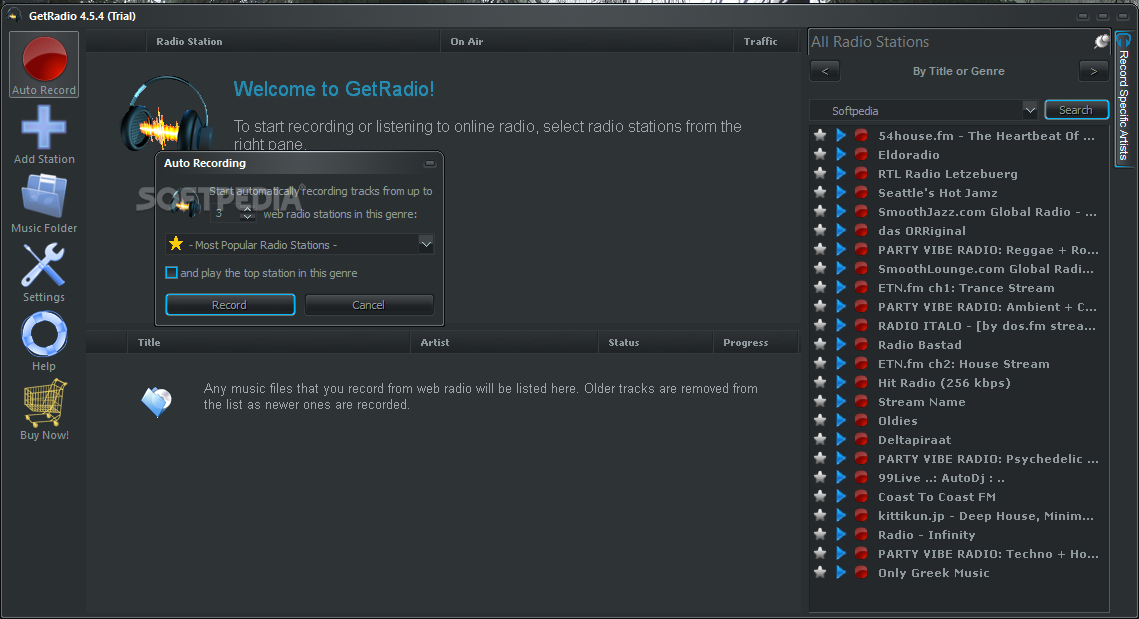This screenshot has height=619, width=1139.
Task: Play the 99Live AutoDj station
Action: pos(840,477)
